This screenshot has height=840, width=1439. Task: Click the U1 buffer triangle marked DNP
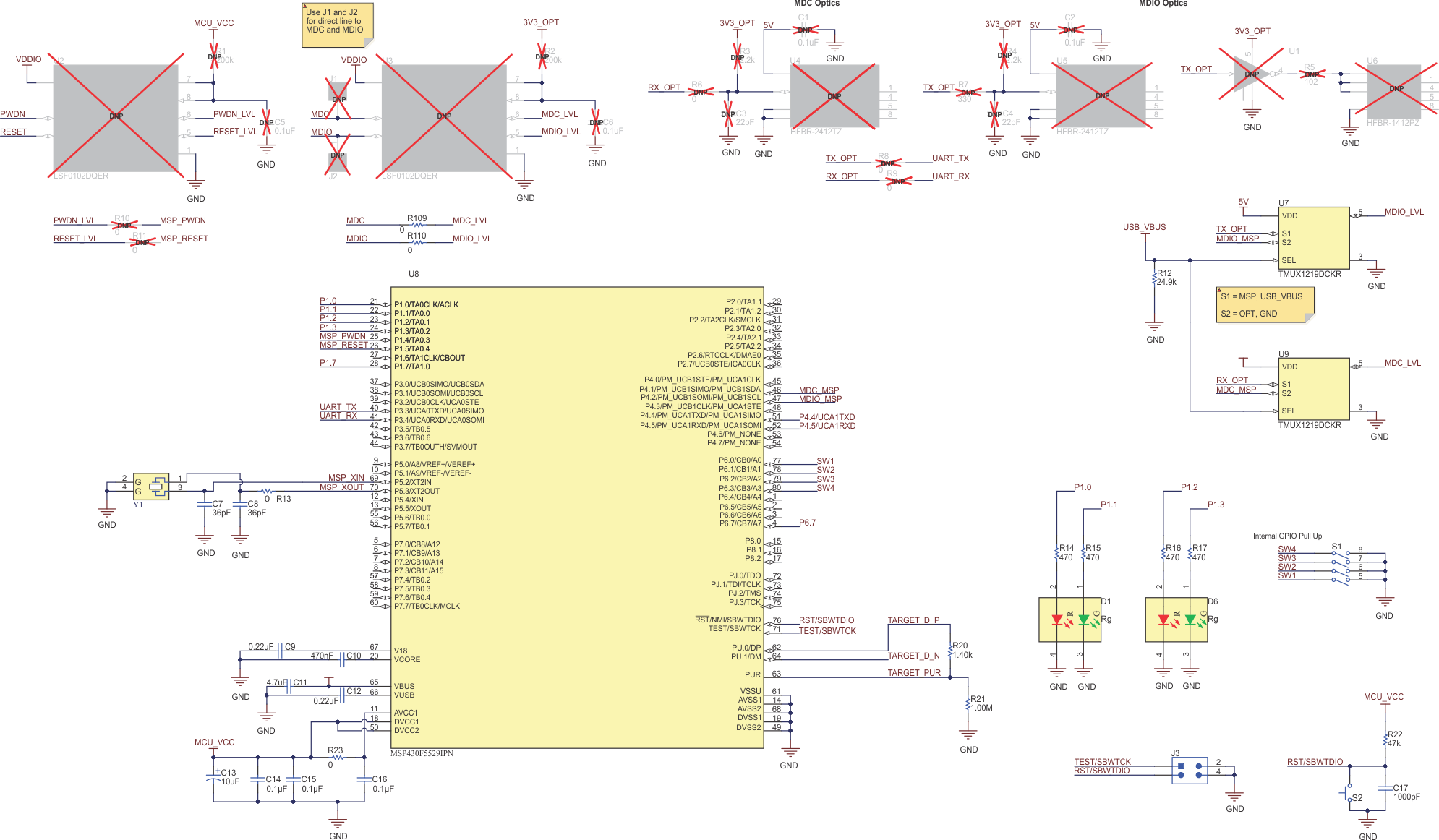(x=1251, y=73)
